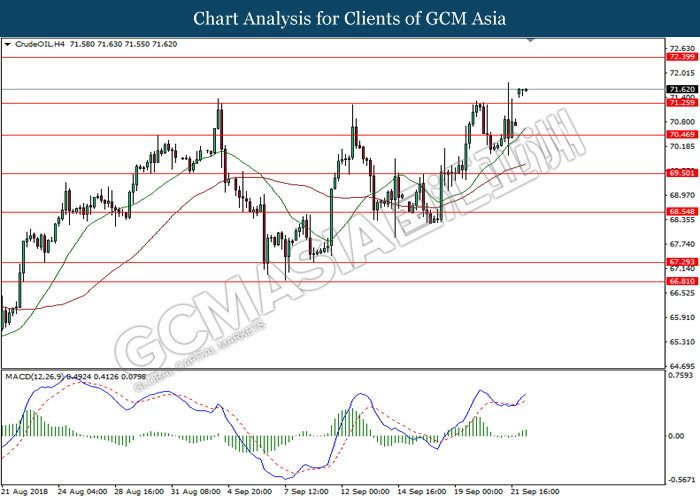Select the 66.810 red price label
This screenshot has height=500, width=700.
[x=682, y=281]
